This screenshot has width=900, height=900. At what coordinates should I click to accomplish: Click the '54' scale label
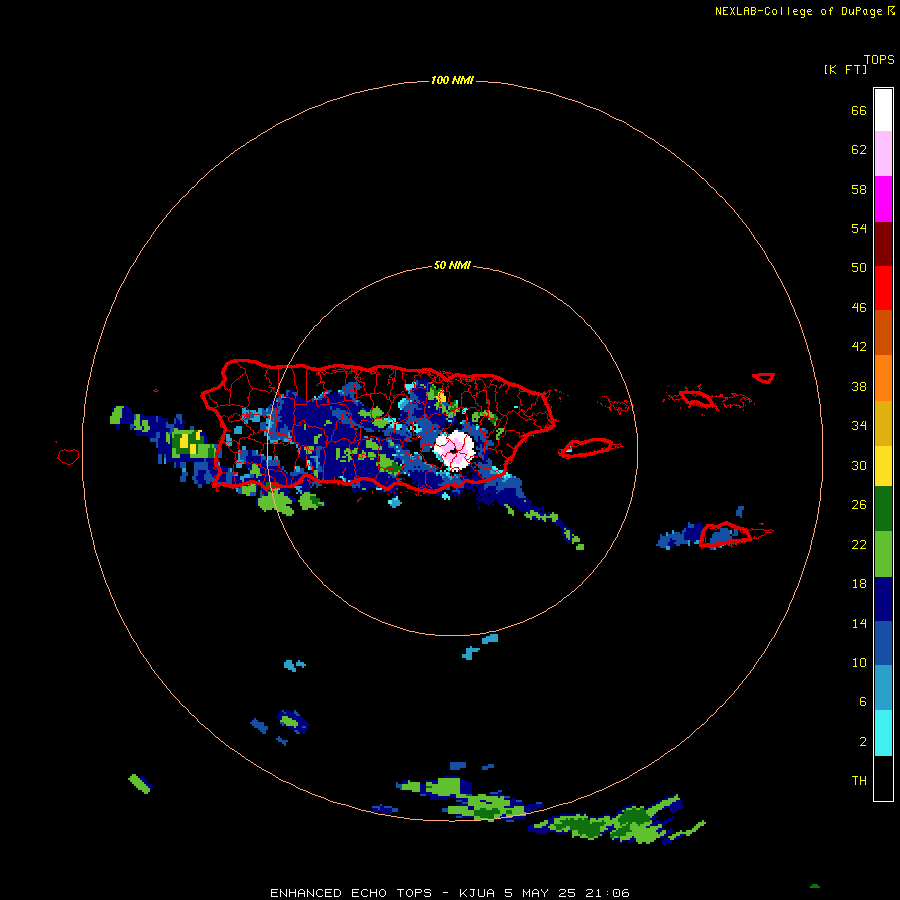click(x=859, y=228)
